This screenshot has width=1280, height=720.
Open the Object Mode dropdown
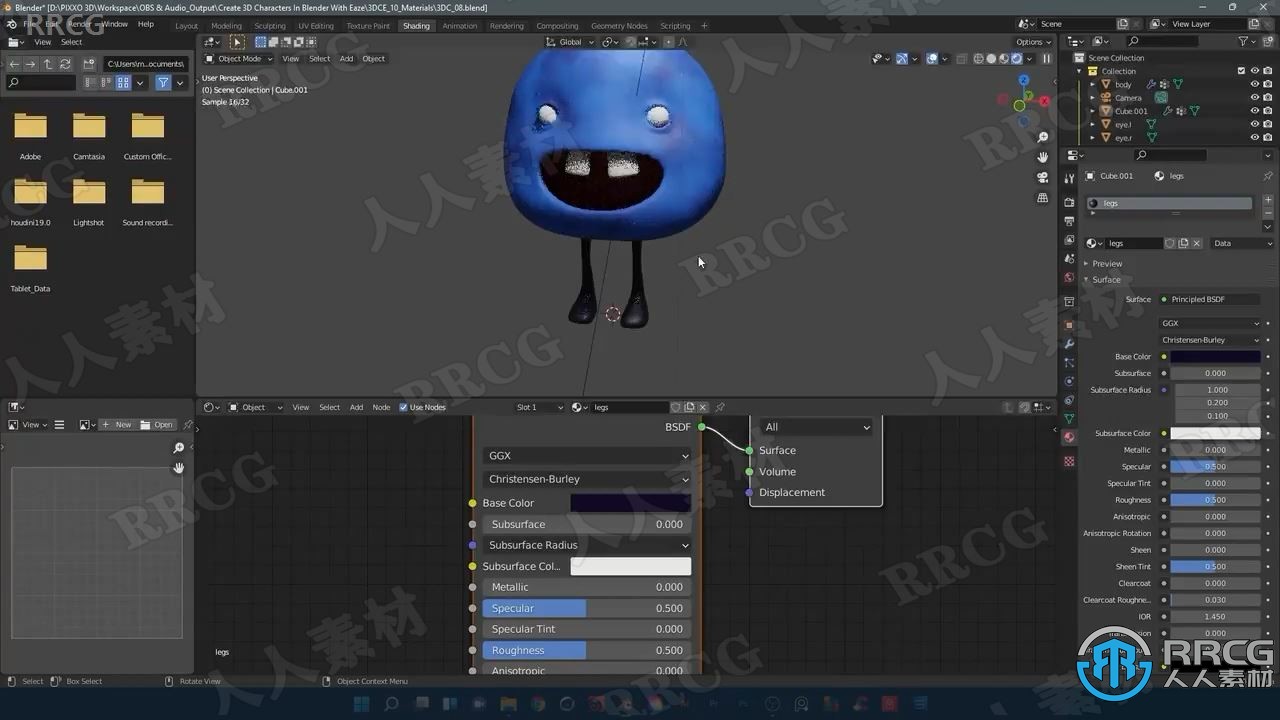(238, 58)
